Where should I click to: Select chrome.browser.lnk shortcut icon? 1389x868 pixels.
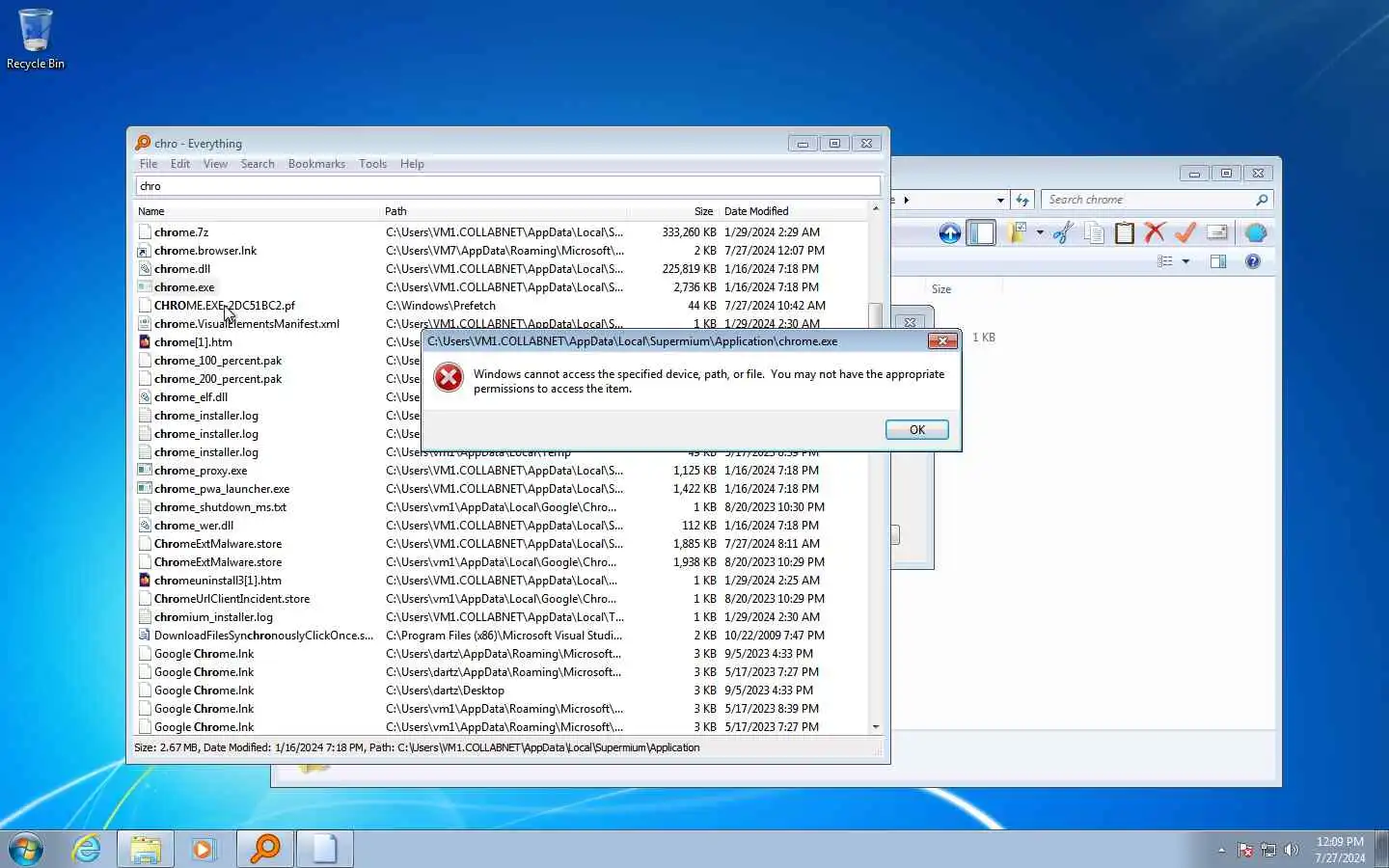click(x=145, y=251)
